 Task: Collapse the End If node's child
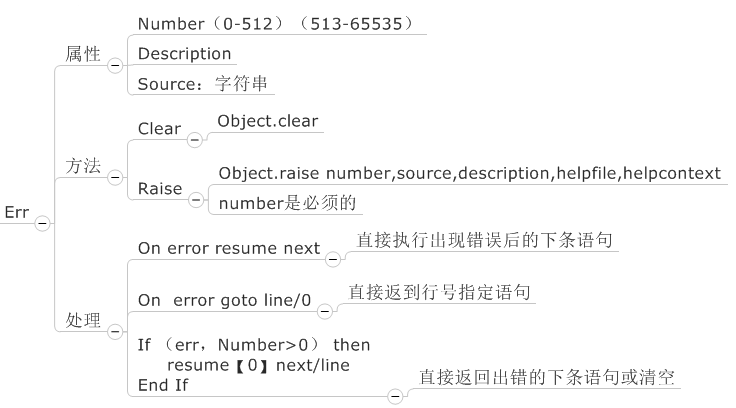coord(395,397)
